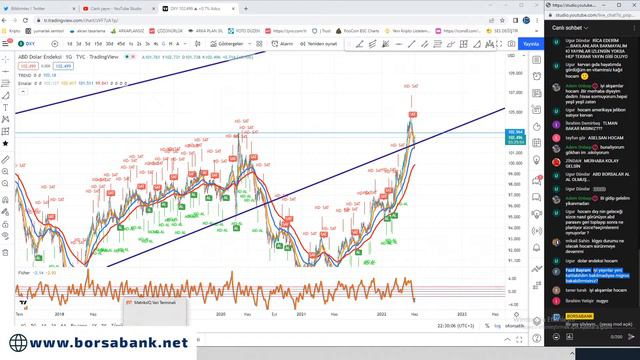This screenshot has width=640, height=360.
Task: Select the 15d timeframe interval
Action: pyautogui.click(x=98, y=44)
